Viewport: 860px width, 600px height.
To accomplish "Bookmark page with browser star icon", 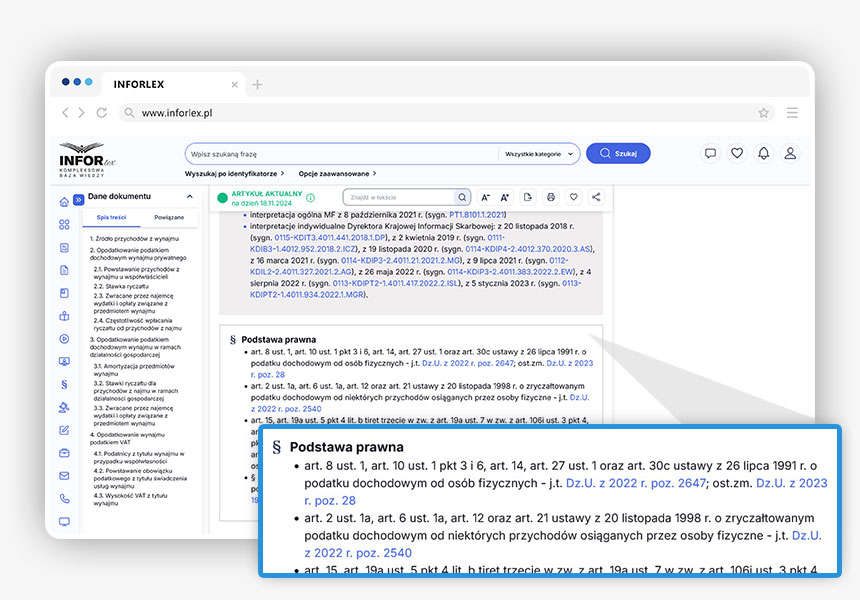I will 764,113.
